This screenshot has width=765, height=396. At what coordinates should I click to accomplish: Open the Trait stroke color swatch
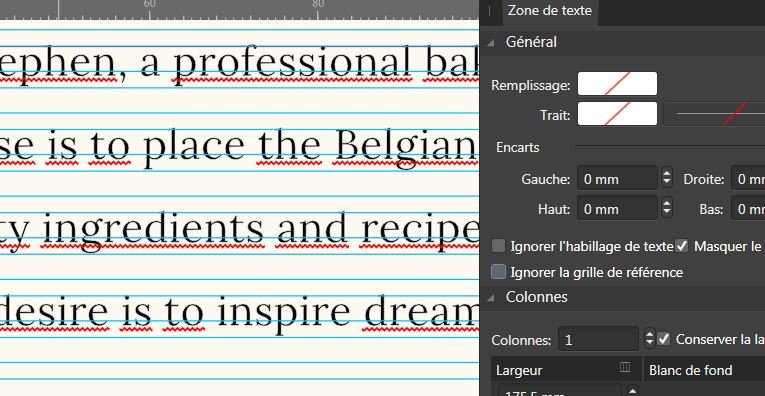(617, 114)
